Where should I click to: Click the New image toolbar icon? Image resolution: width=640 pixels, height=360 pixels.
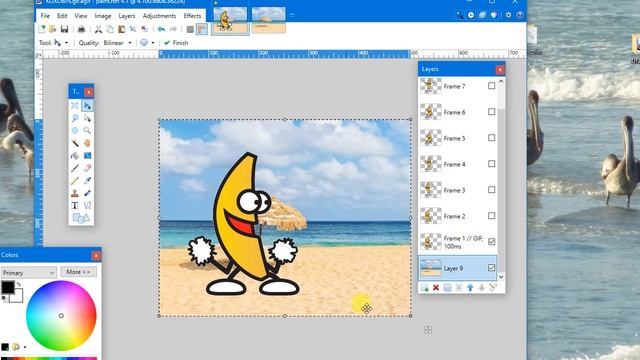[42, 29]
